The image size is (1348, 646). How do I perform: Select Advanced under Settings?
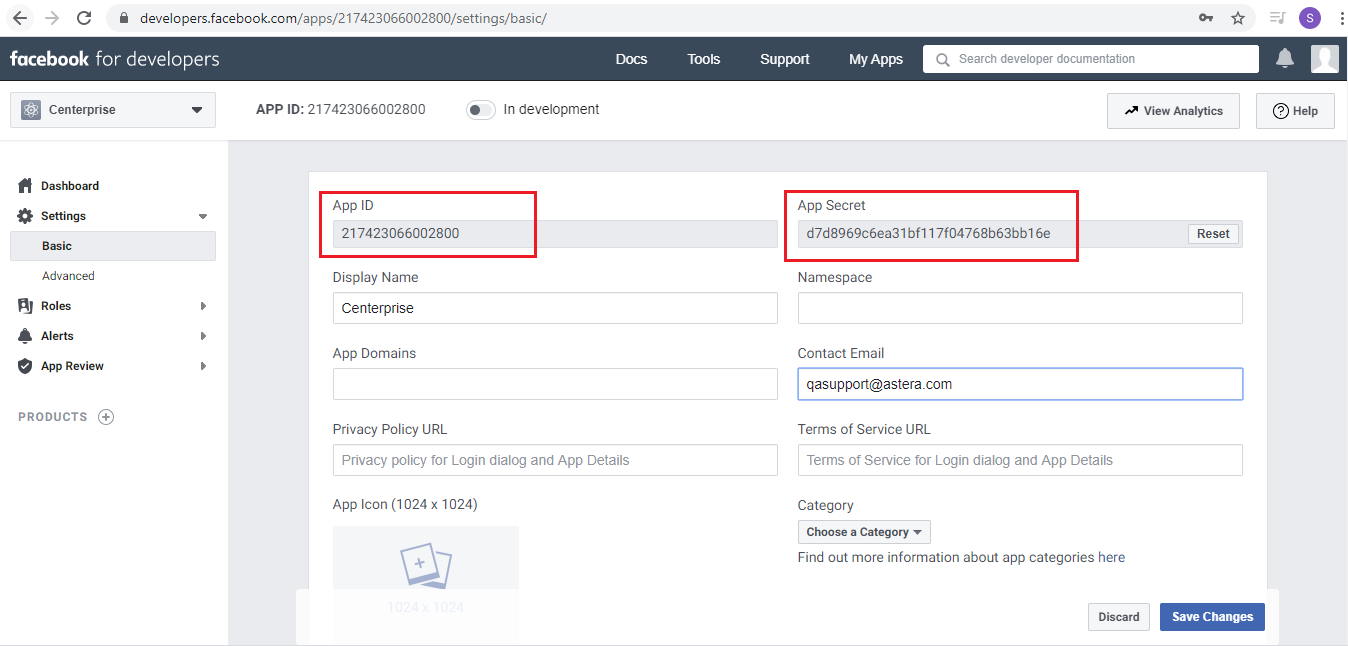pos(68,276)
